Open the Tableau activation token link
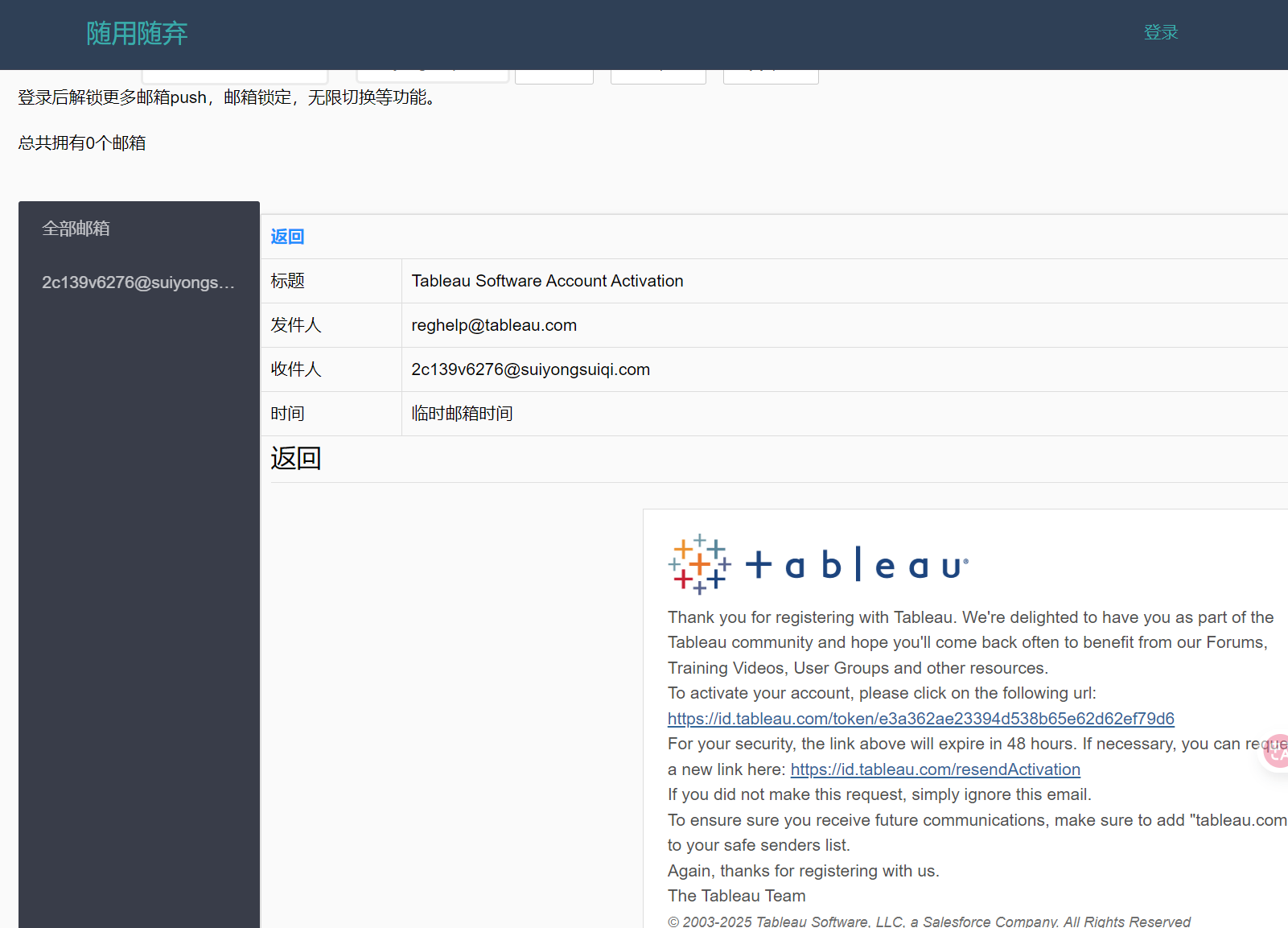1288x928 pixels. (921, 719)
